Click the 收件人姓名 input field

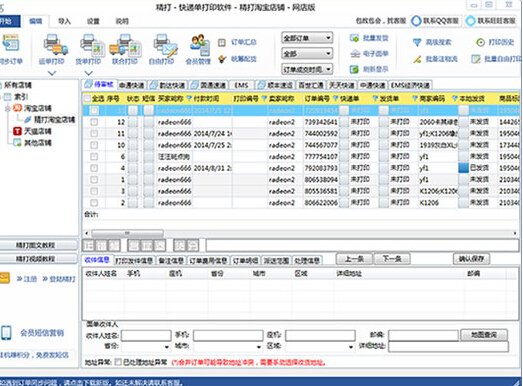pos(146,335)
